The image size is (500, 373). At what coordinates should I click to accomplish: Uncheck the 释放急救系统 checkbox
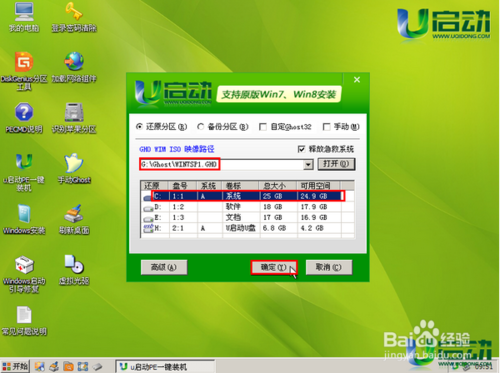(x=301, y=149)
